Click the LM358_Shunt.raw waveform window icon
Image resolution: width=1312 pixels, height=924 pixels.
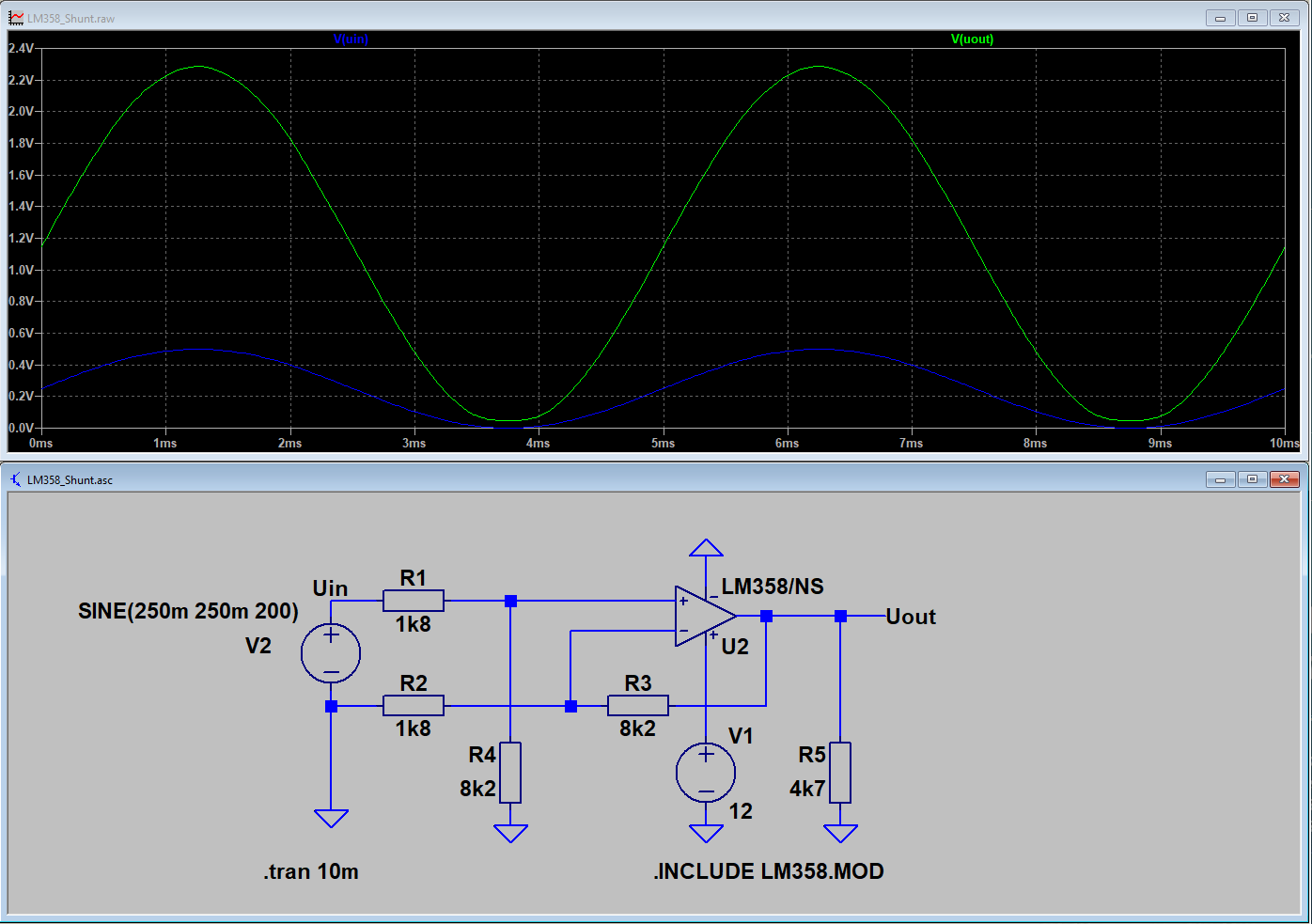tap(16, 18)
